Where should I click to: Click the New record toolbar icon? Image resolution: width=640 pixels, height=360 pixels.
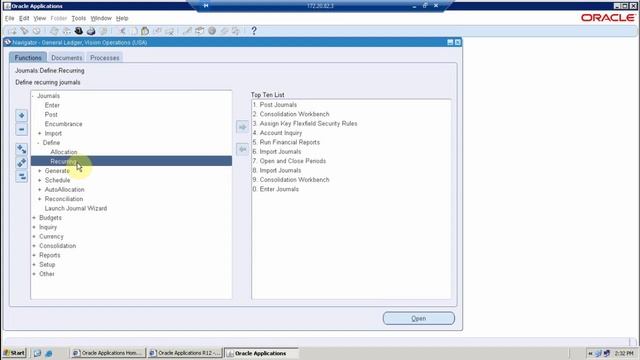[12, 31]
